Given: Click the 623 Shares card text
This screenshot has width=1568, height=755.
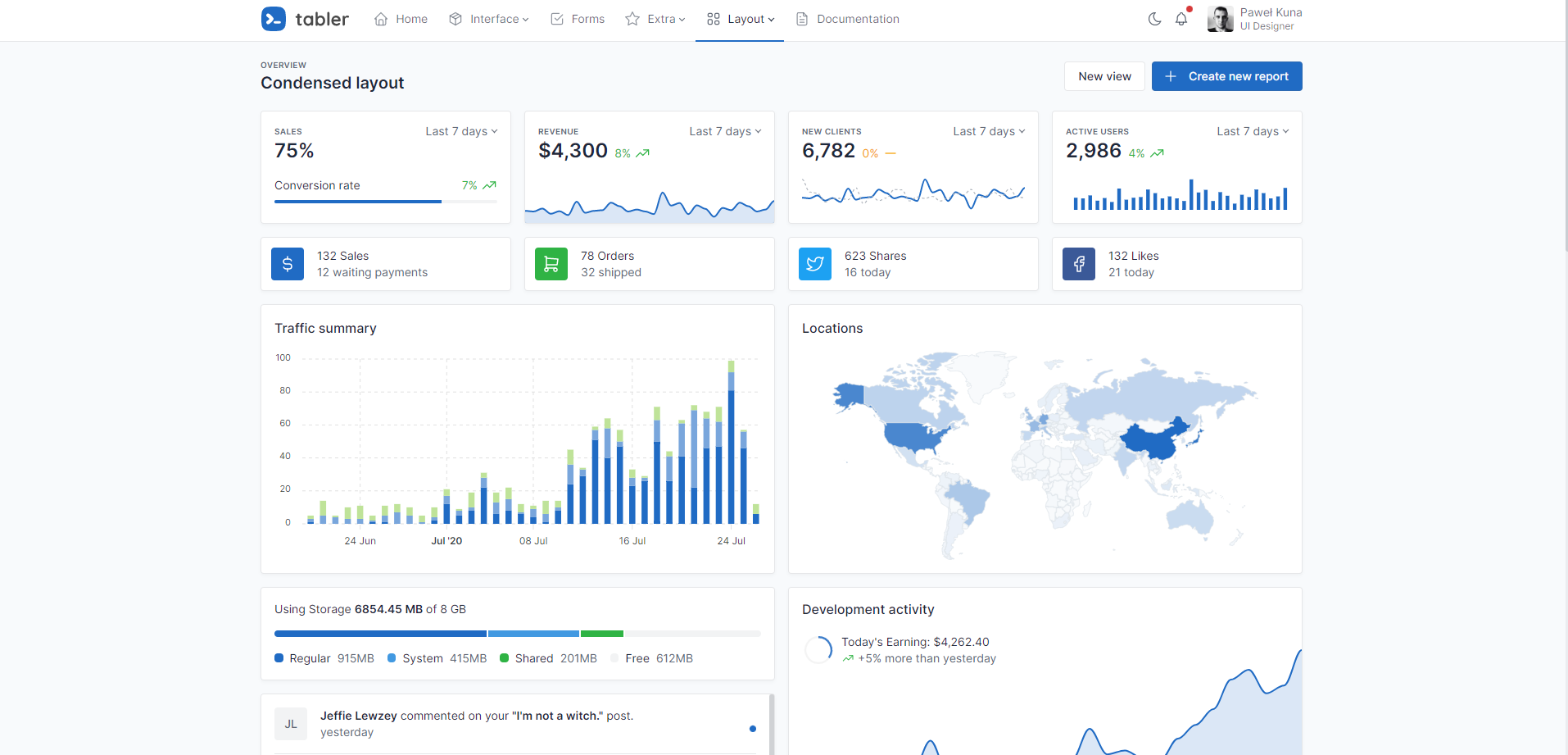Looking at the screenshot, I should 875,256.
